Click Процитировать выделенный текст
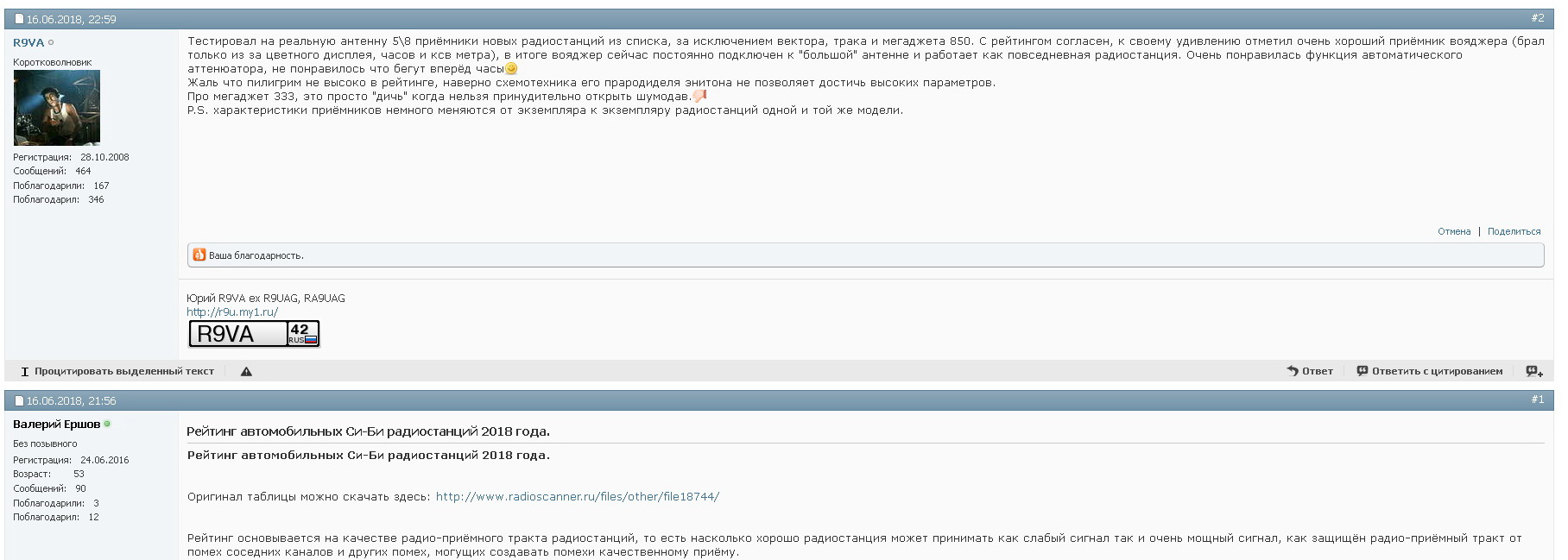 [x=117, y=372]
